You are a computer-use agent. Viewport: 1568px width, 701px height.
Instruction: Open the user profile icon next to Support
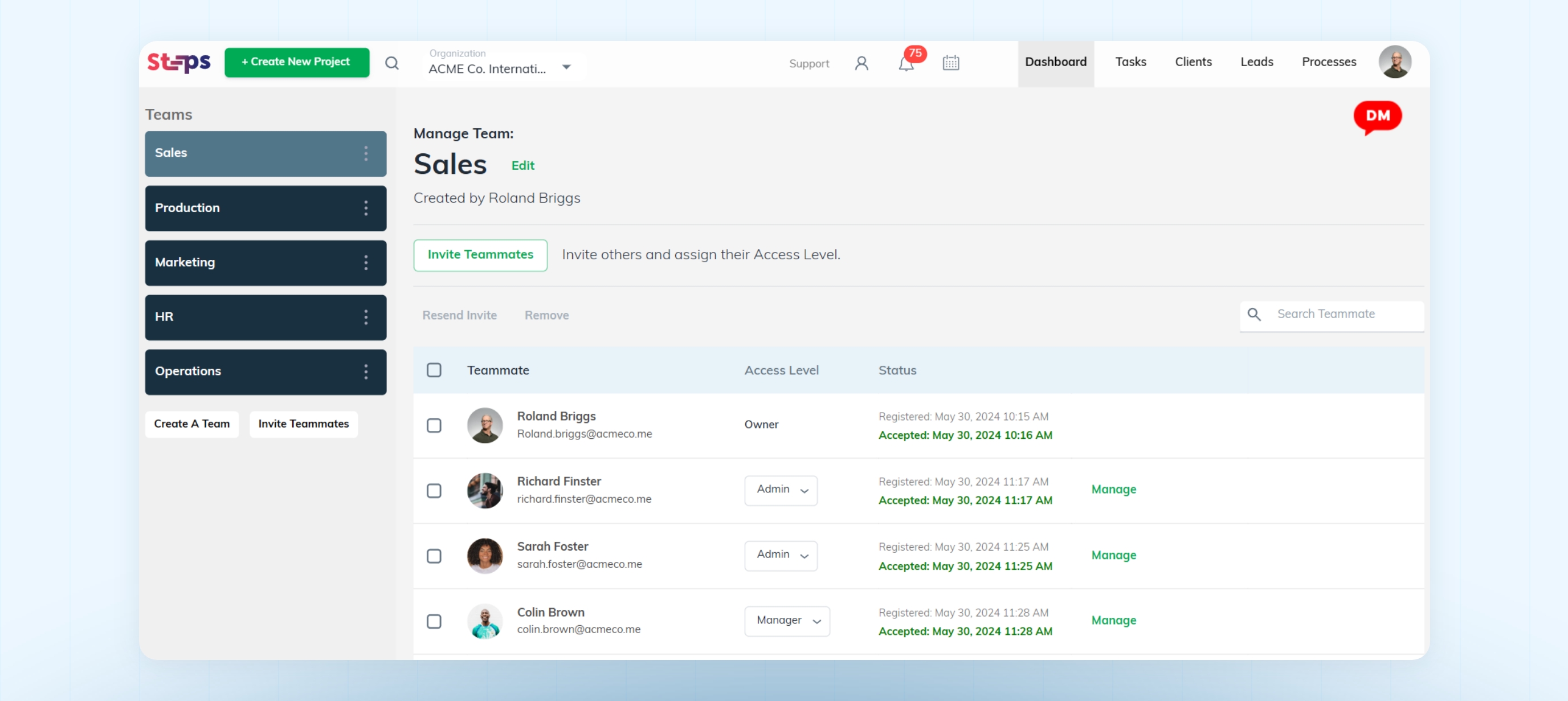(861, 63)
